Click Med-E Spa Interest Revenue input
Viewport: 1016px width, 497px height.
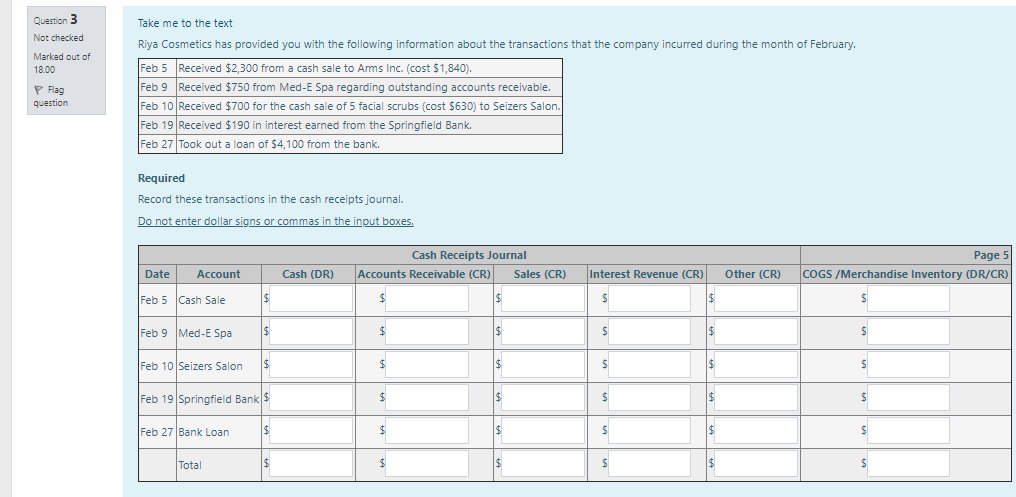pyautogui.click(x=649, y=332)
